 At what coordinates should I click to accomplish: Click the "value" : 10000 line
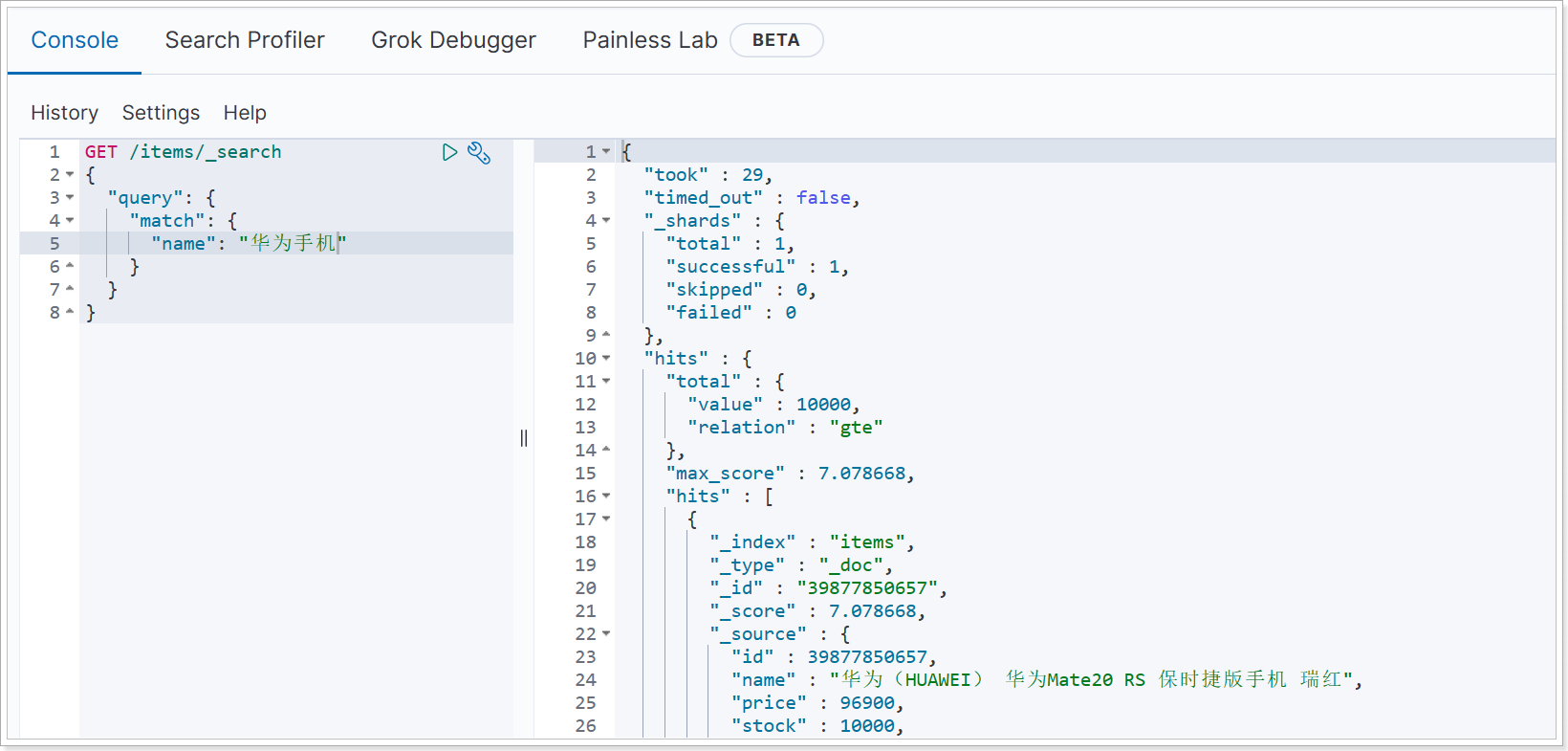[773, 405]
